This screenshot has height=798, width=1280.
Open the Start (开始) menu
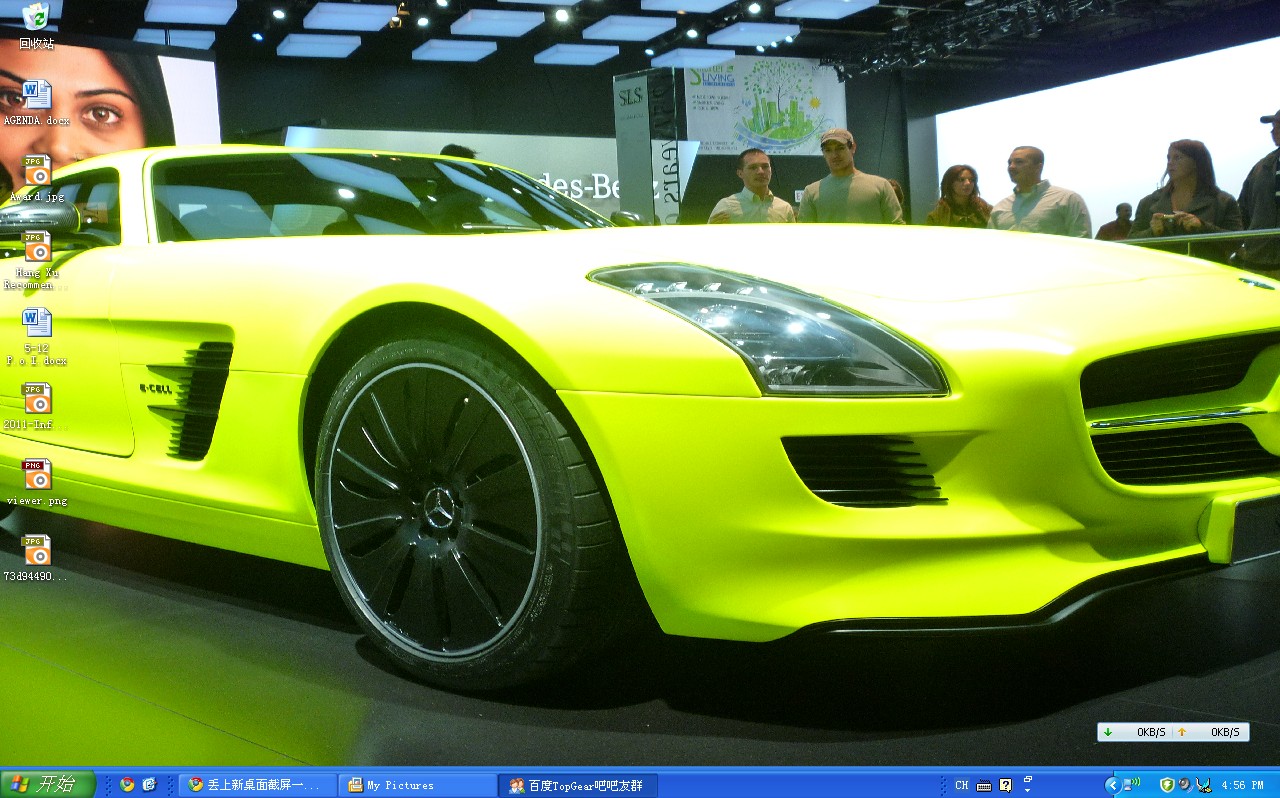[48, 785]
